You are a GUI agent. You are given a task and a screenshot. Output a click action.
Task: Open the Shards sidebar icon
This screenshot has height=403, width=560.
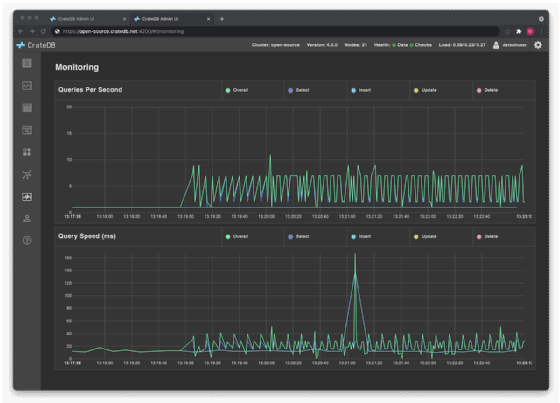click(x=27, y=152)
